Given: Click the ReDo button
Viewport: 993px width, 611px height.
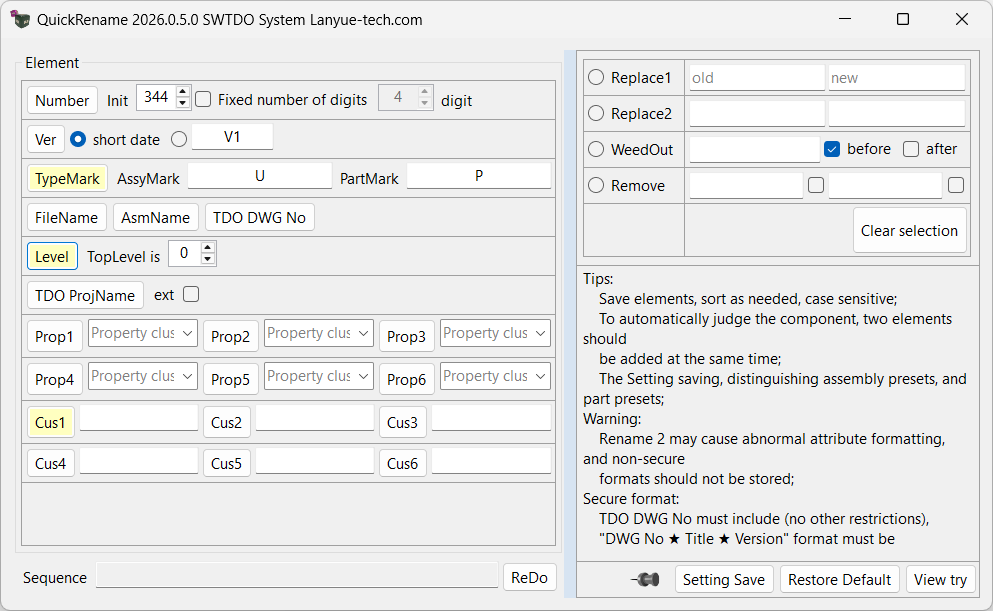Looking at the screenshot, I should (x=529, y=577).
